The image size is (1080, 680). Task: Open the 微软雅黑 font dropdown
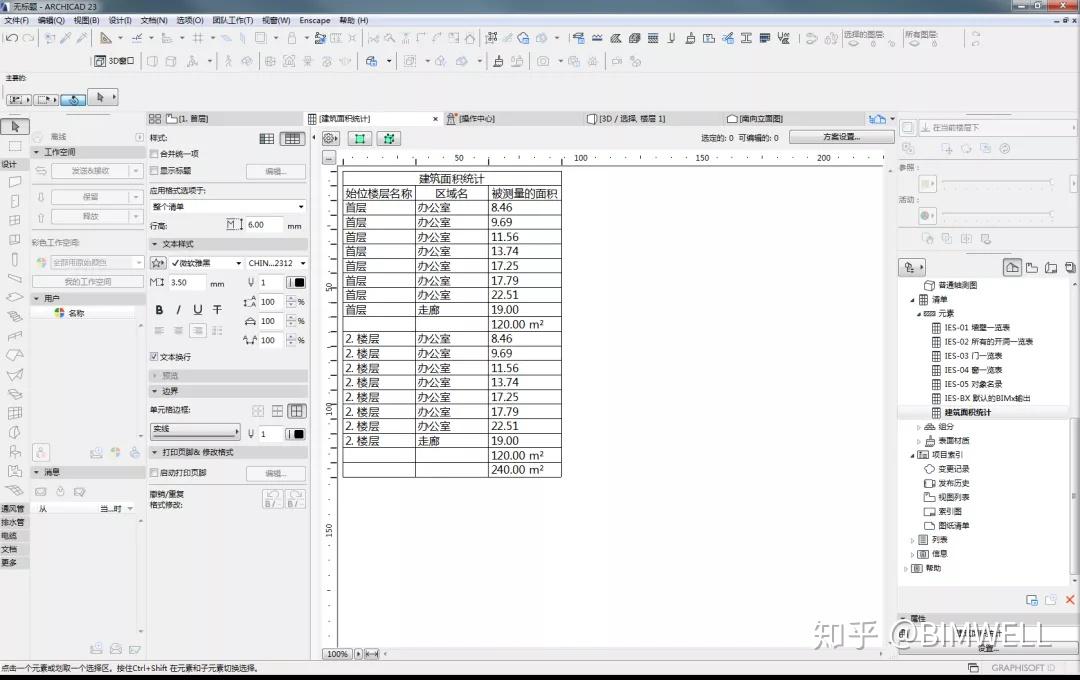click(x=207, y=263)
